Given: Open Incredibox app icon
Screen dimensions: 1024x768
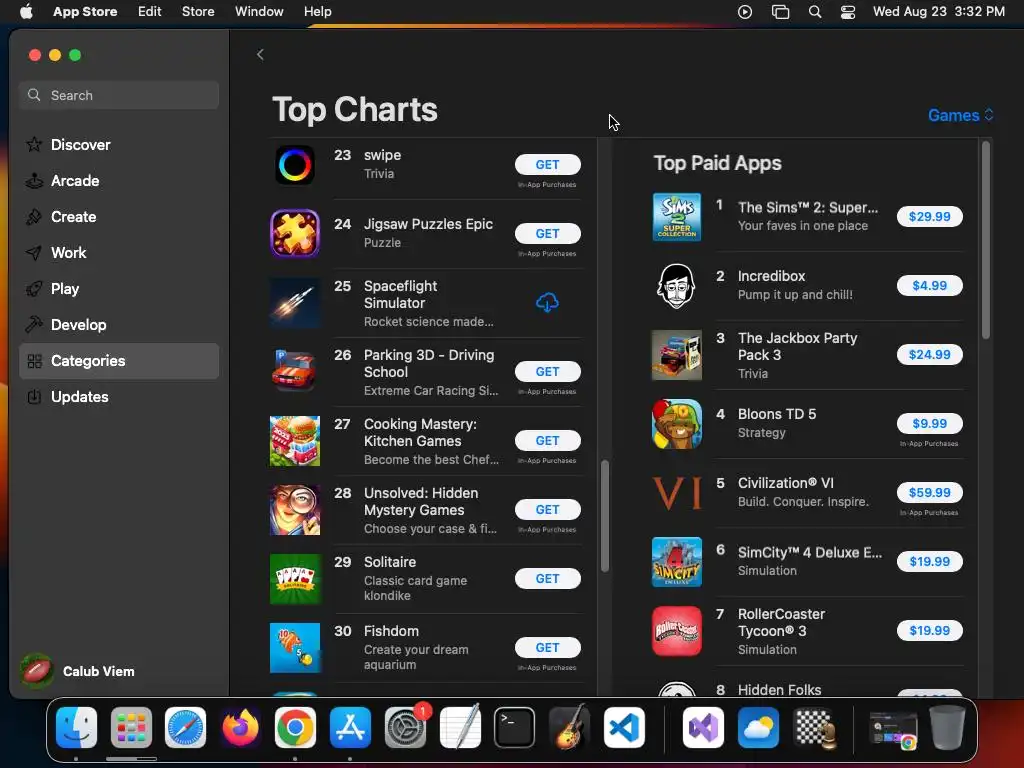Looking at the screenshot, I should [677, 286].
